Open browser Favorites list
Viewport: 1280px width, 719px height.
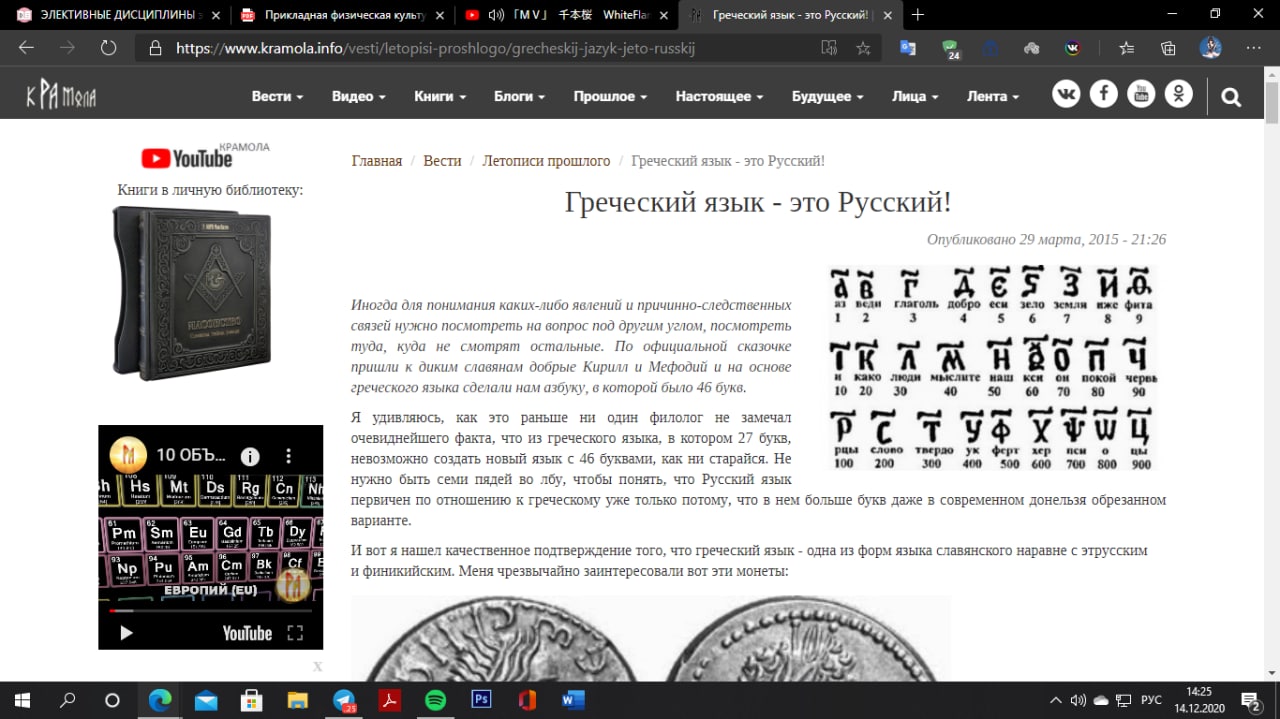point(1126,47)
